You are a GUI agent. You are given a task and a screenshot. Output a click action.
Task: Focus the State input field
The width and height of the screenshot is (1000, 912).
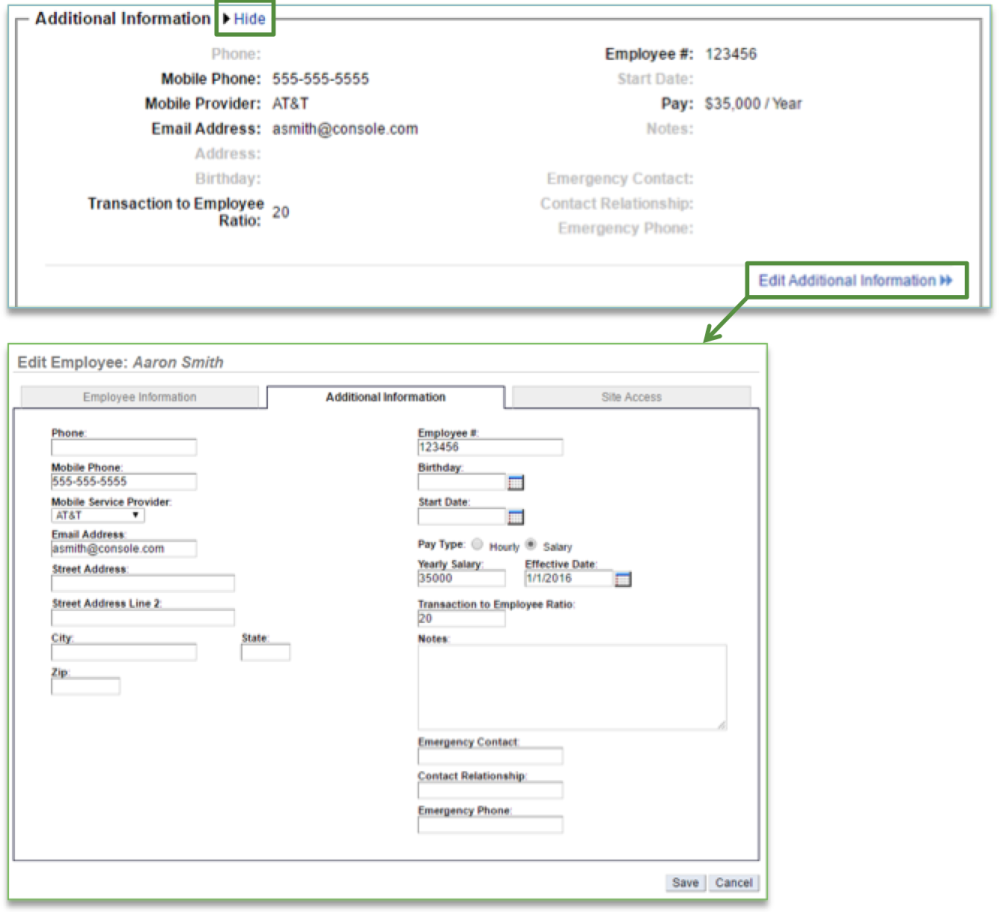pyautogui.click(x=265, y=652)
